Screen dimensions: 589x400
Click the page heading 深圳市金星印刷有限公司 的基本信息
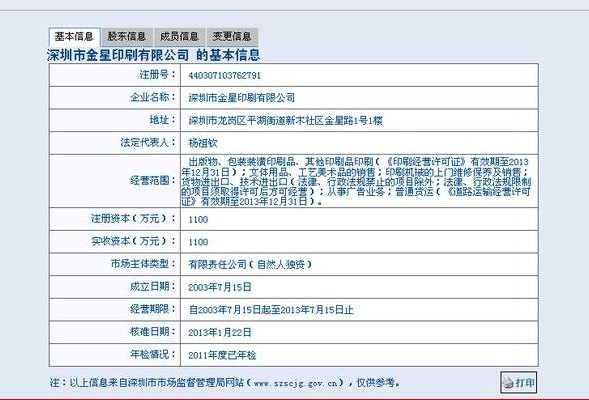tap(154, 55)
